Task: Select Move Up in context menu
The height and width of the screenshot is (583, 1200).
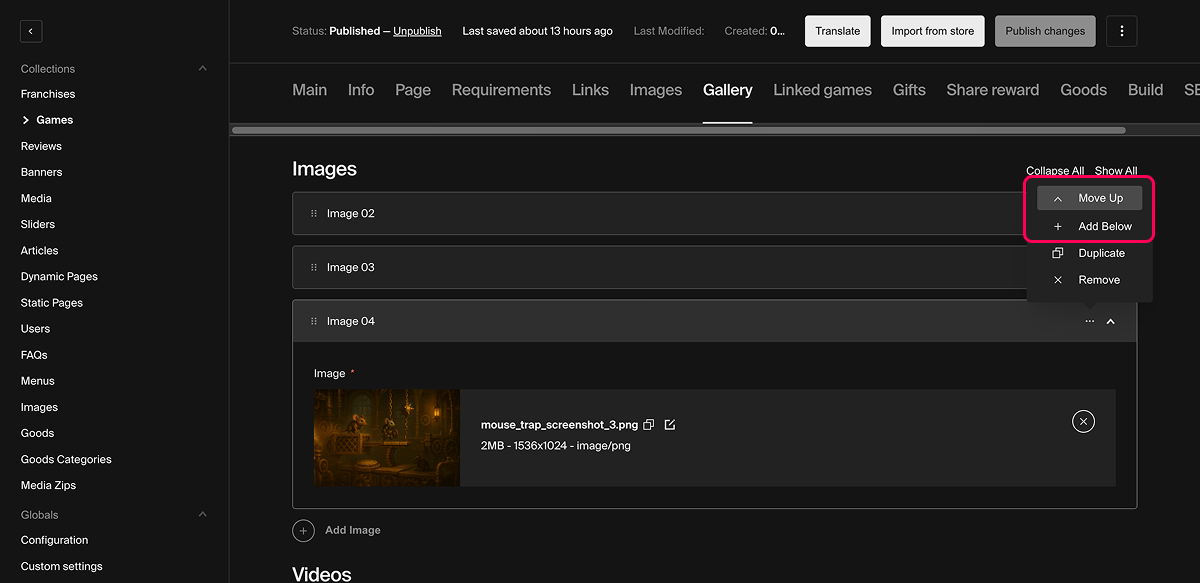Action: point(1089,198)
